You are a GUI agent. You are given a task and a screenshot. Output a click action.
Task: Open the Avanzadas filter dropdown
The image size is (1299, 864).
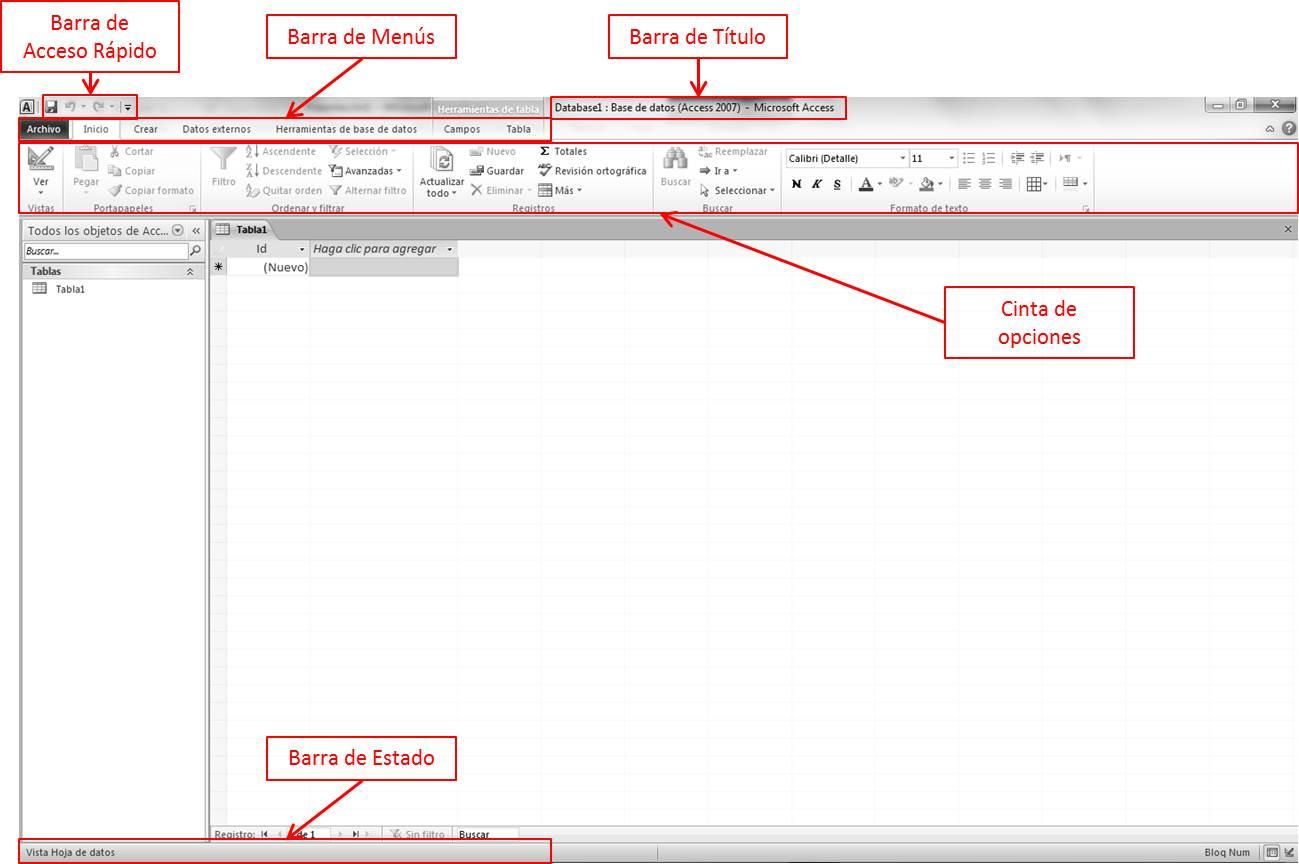click(x=365, y=171)
